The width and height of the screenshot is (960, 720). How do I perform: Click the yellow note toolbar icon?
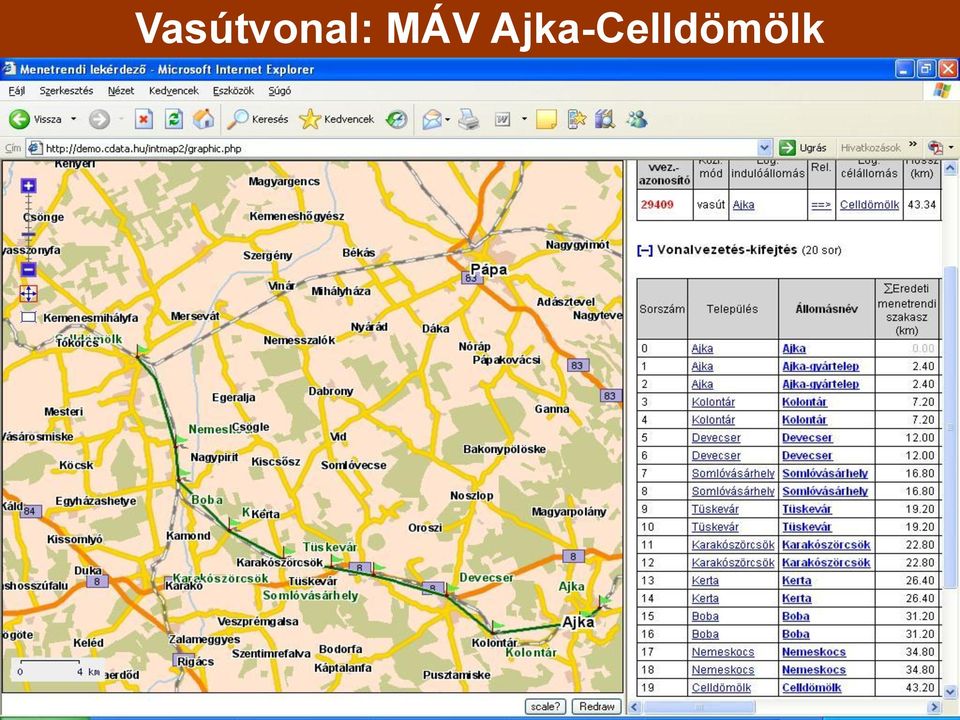click(546, 119)
